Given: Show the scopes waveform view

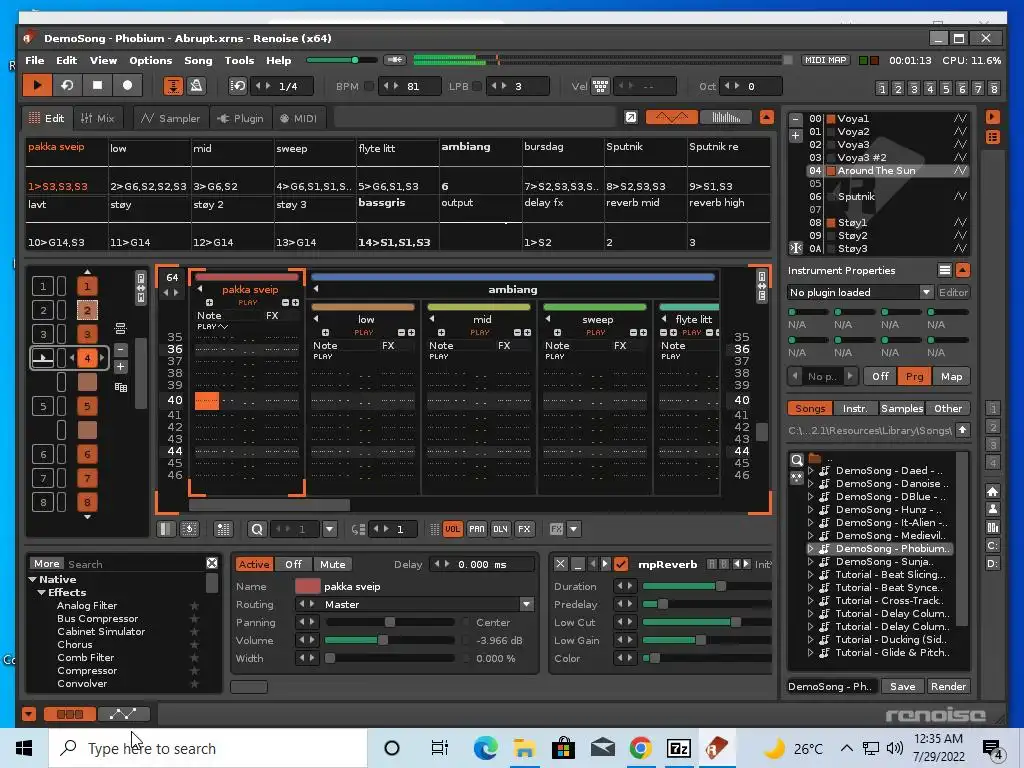Looking at the screenshot, I should coord(671,118).
